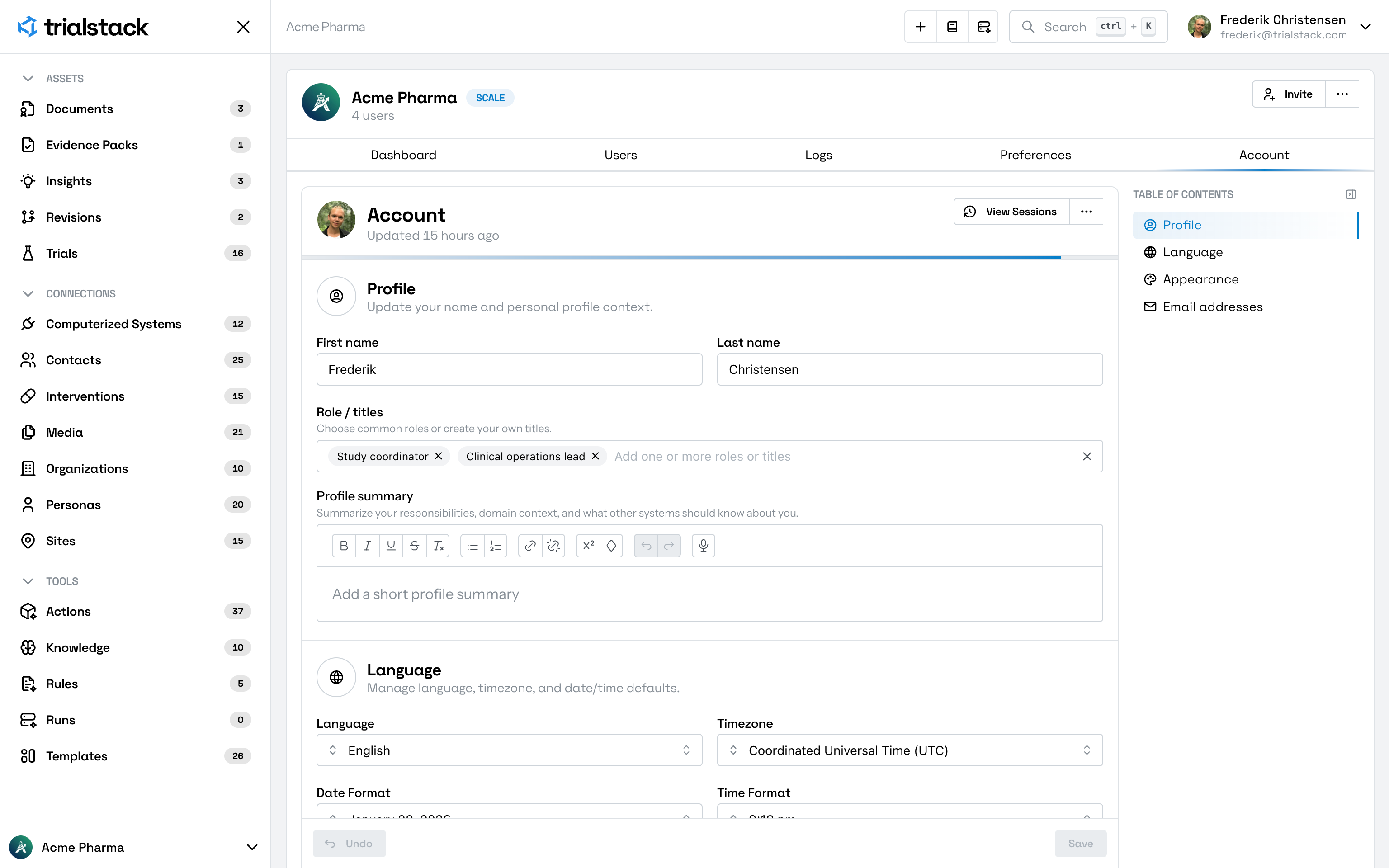
Task: Open Contacts in the sidebar
Action: pos(136,360)
